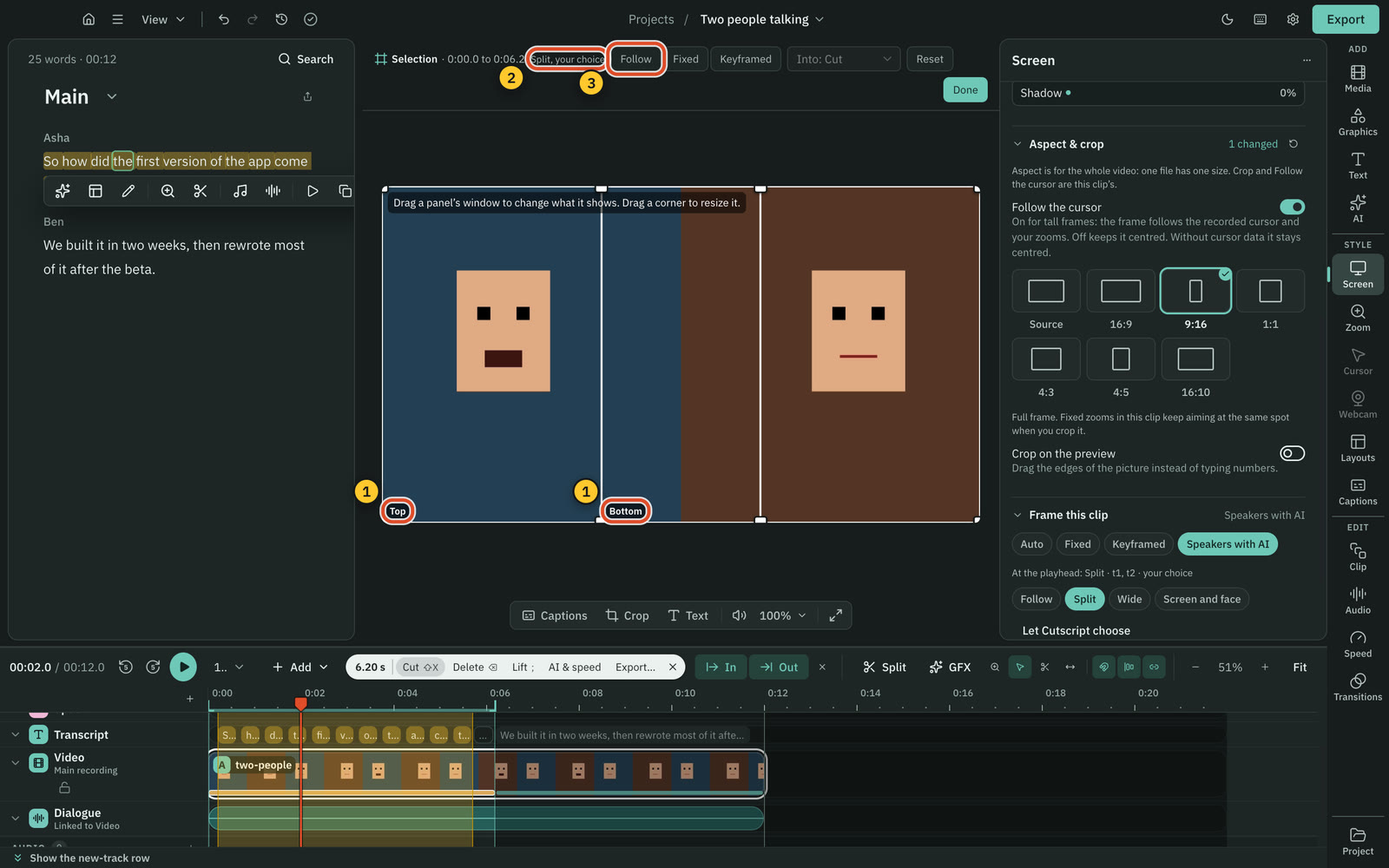Screen dimensions: 1389x868
Task: Open the Speed panel
Action: [x=1358, y=643]
